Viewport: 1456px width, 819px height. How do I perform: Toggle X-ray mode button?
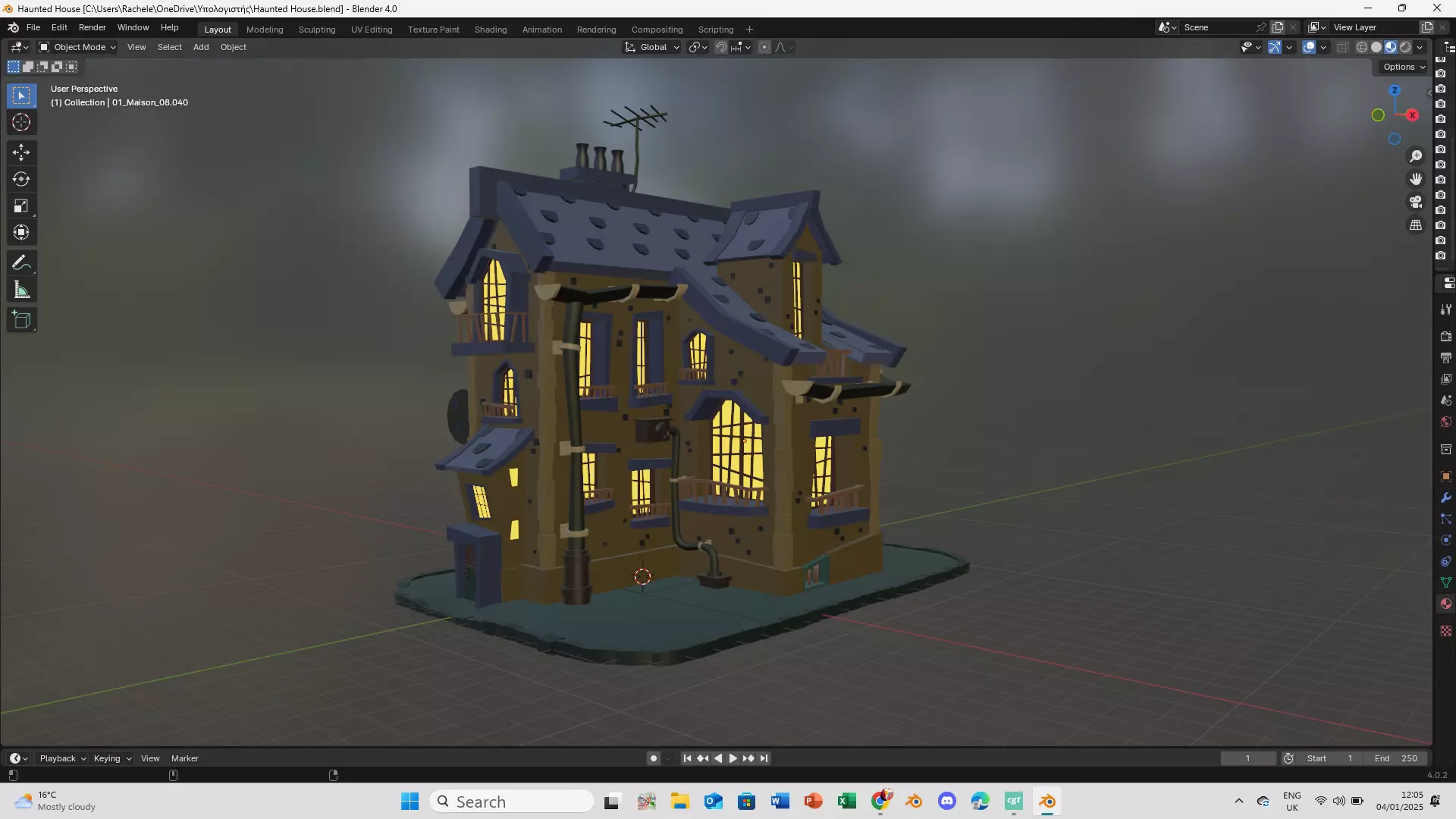coord(1342,47)
